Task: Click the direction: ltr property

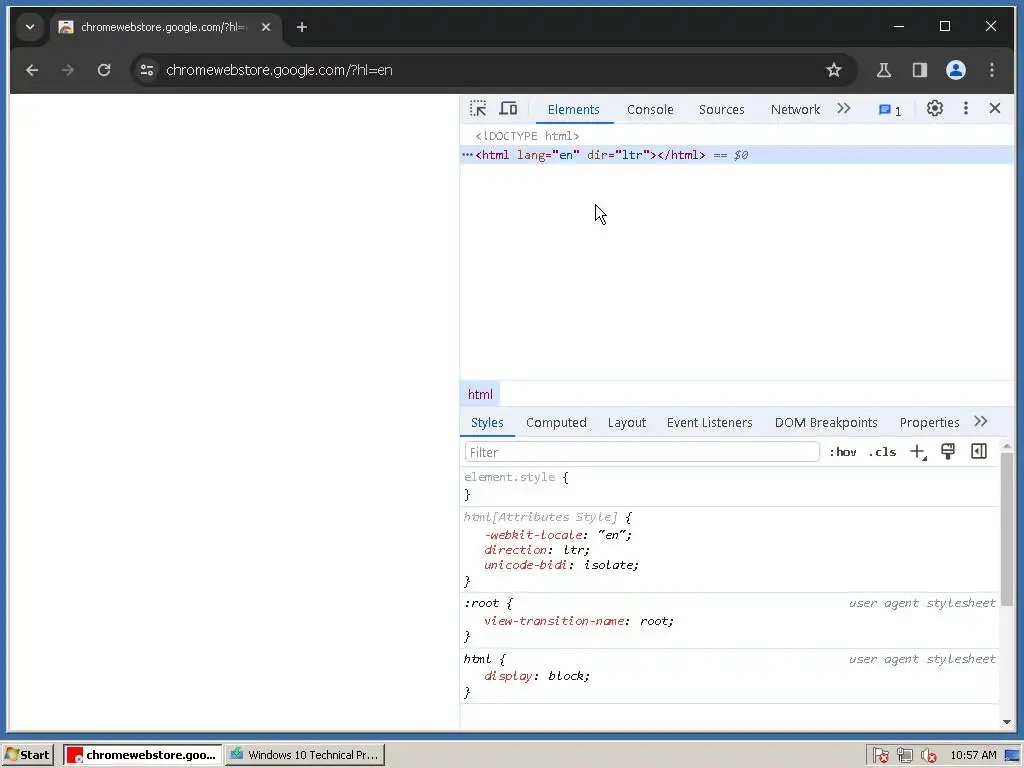Action: pyautogui.click(x=537, y=550)
